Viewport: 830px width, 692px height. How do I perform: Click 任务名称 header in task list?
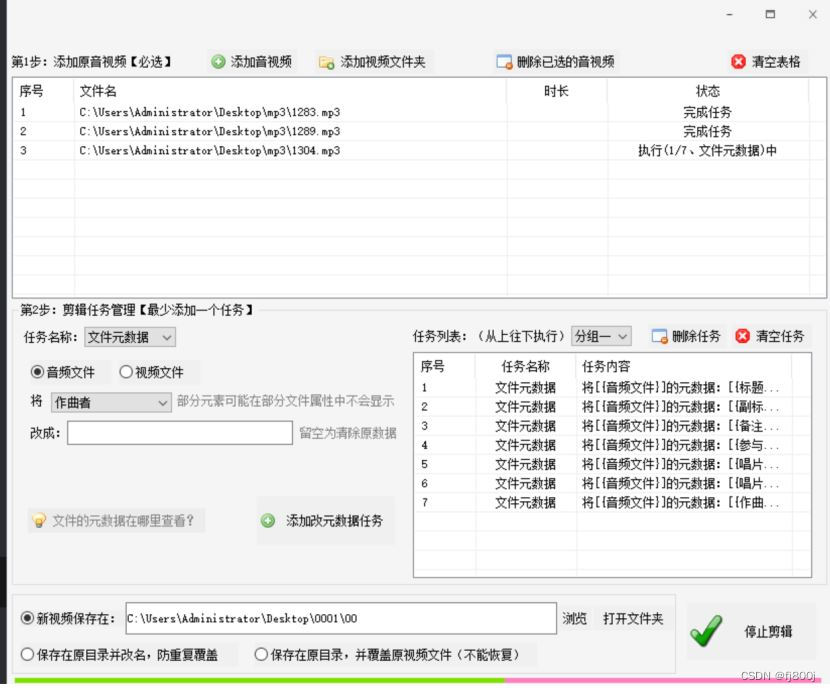coord(526,366)
